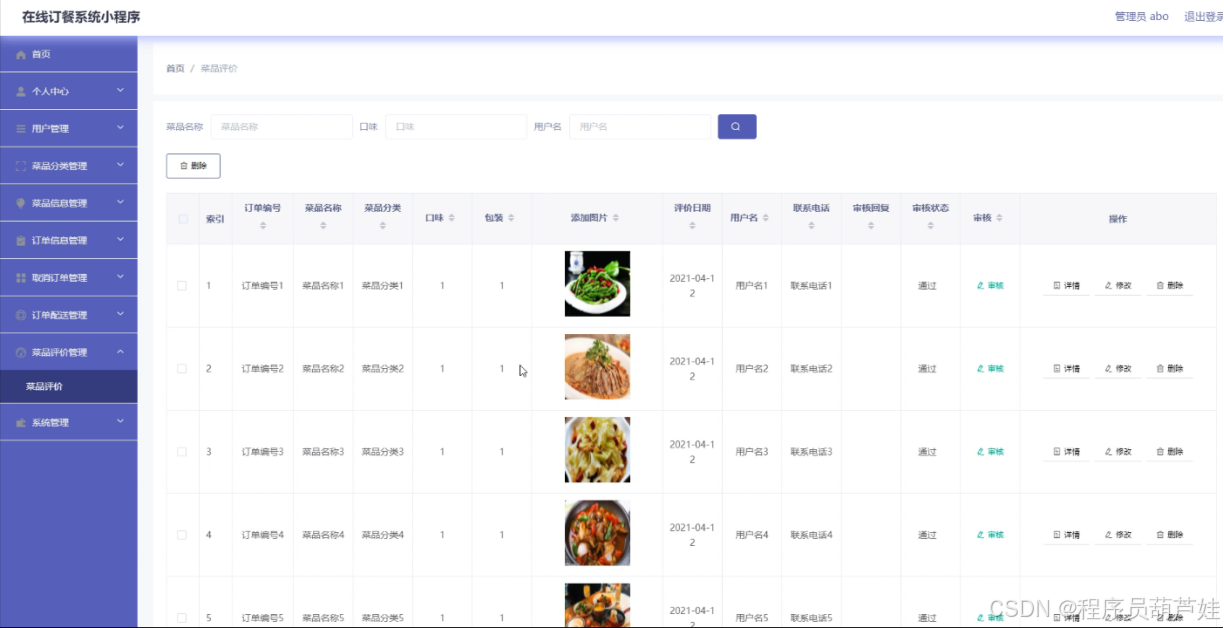Click 删除 for row 用户名3
1224x628 pixels.
pyautogui.click(x=1170, y=452)
